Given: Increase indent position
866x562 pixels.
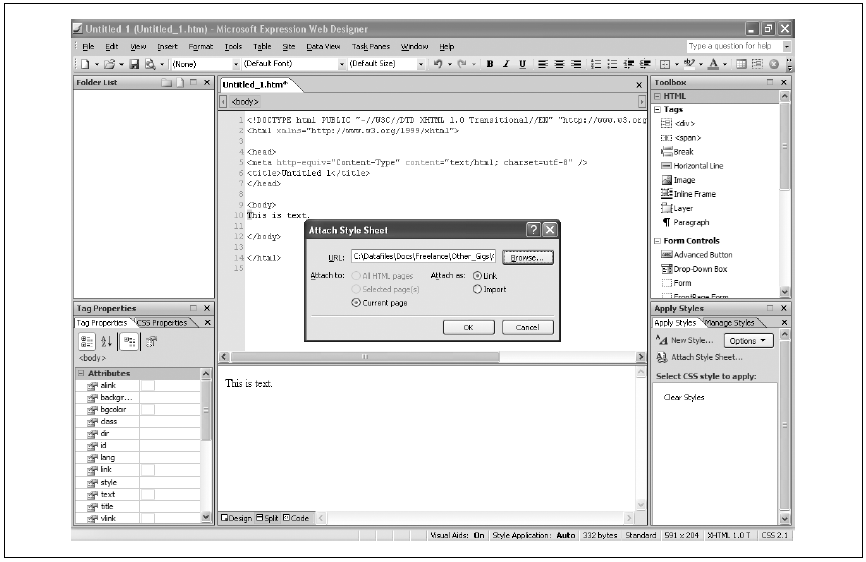Looking at the screenshot, I should 645,64.
